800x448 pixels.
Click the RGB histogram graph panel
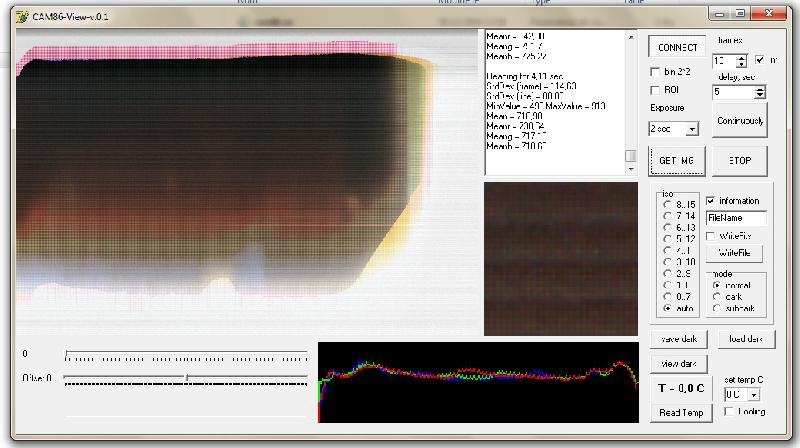pos(478,382)
